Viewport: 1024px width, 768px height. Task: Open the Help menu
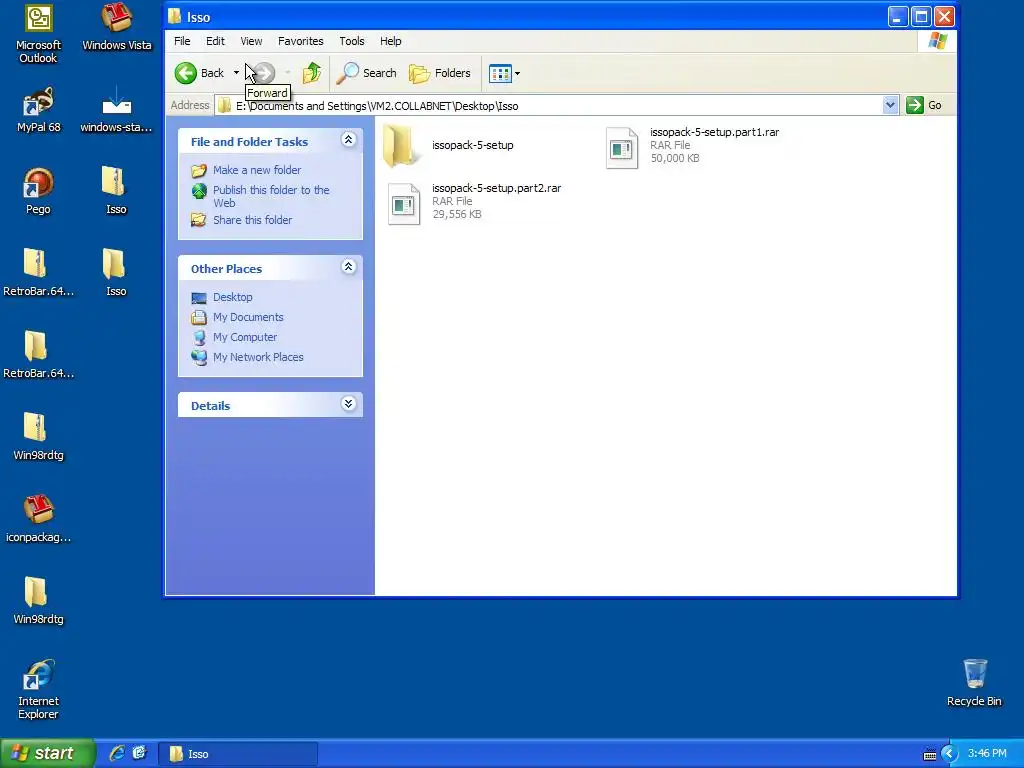pos(391,41)
